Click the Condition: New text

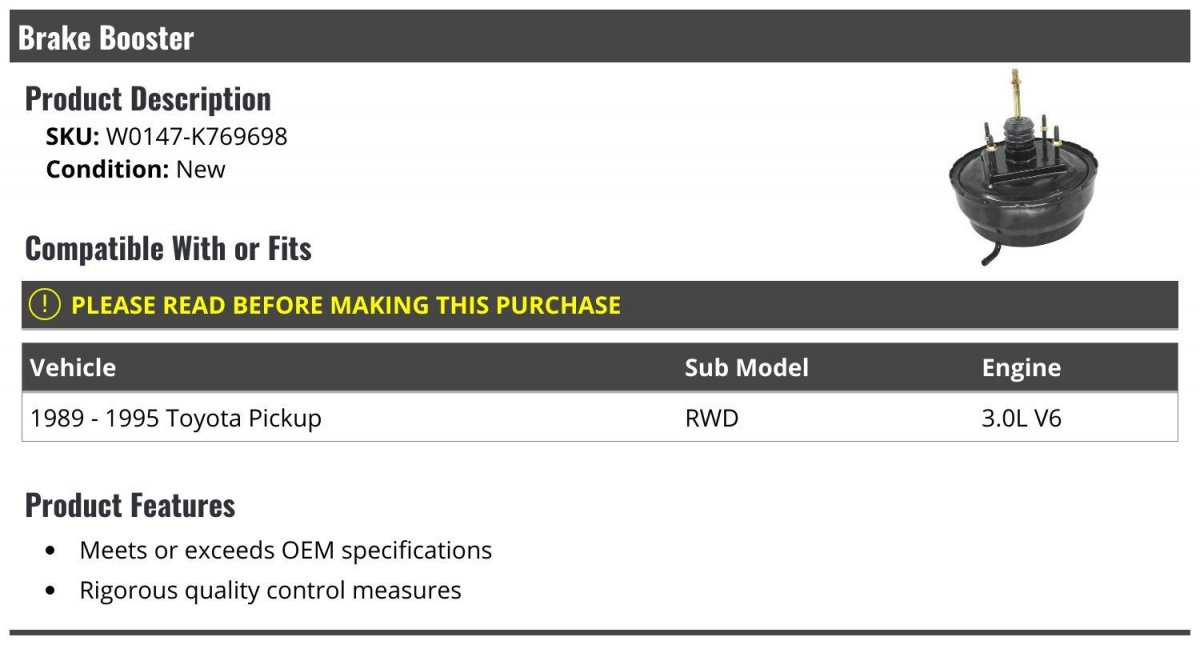pos(136,169)
